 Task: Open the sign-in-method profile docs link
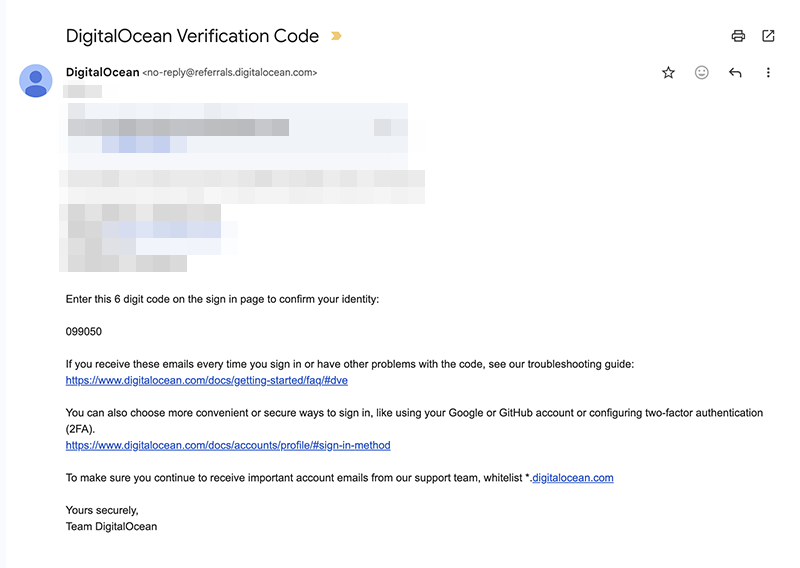click(228, 445)
